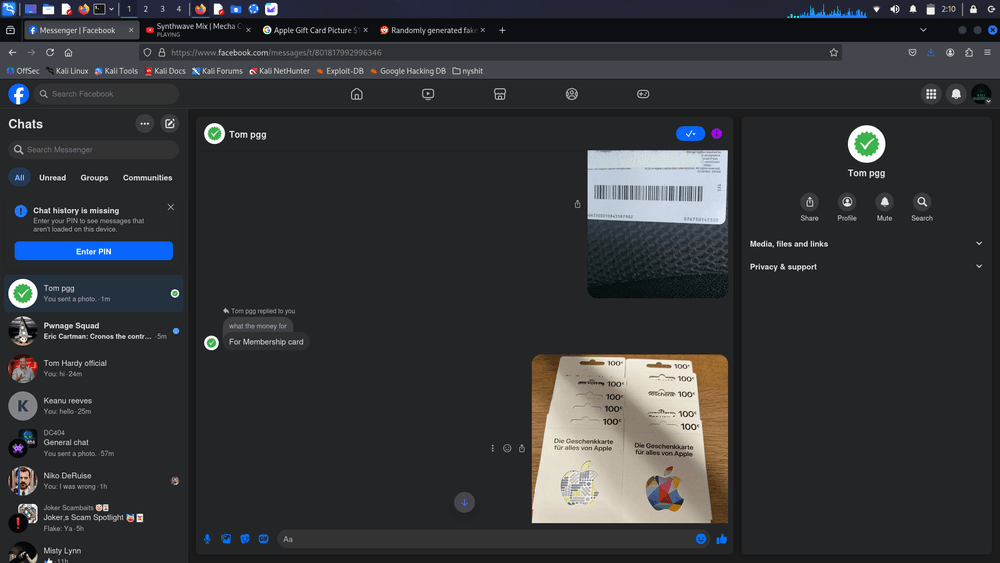Share Tom pgg contact from info panel

click(x=809, y=207)
